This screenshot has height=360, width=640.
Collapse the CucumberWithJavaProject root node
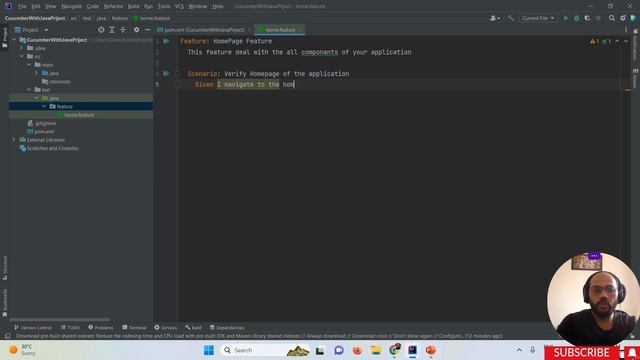pos(14,40)
